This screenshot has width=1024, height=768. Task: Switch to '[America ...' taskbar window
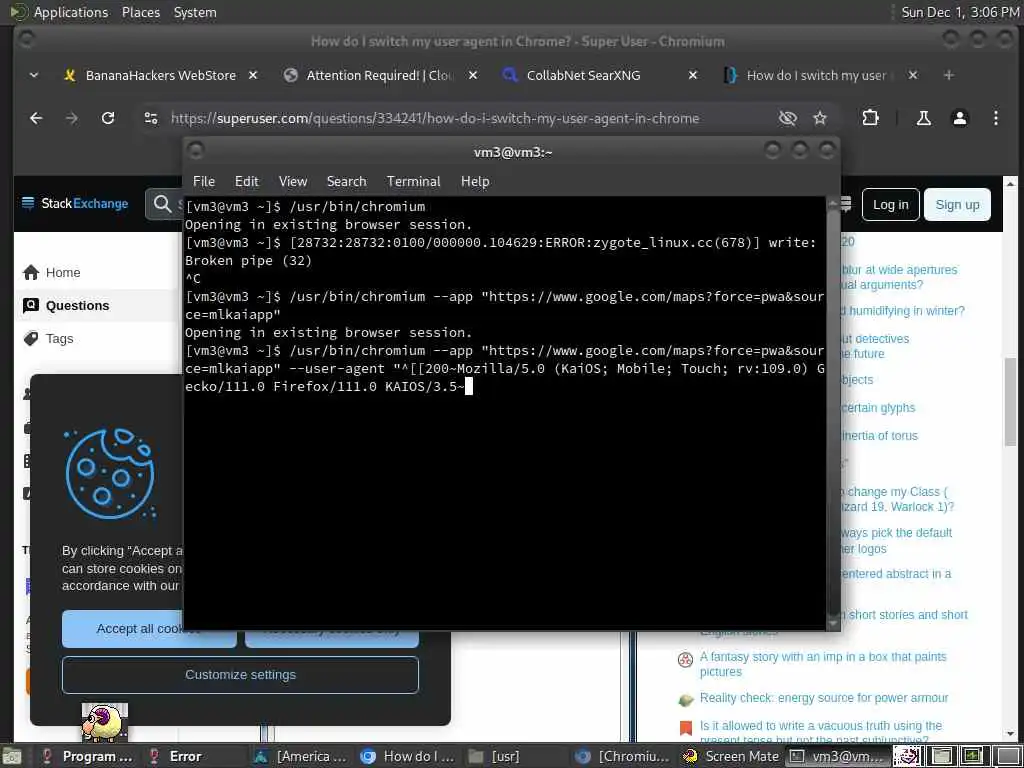tap(302, 756)
